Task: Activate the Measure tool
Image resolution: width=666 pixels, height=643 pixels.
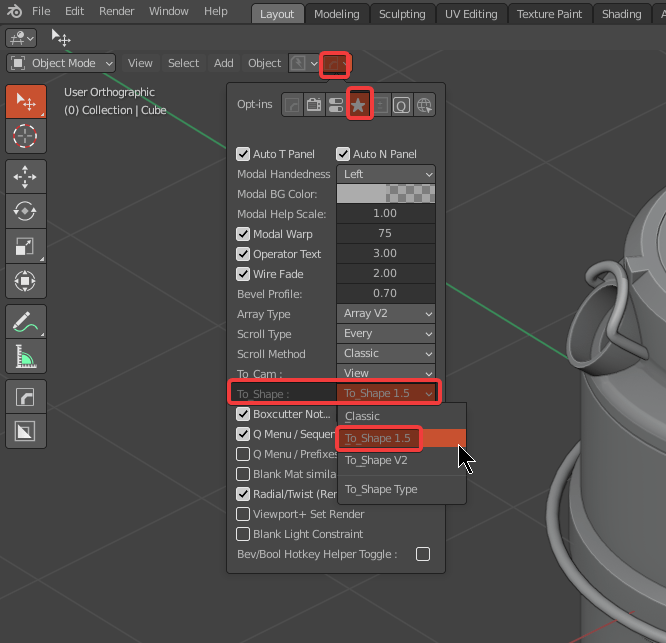Action: click(25, 355)
